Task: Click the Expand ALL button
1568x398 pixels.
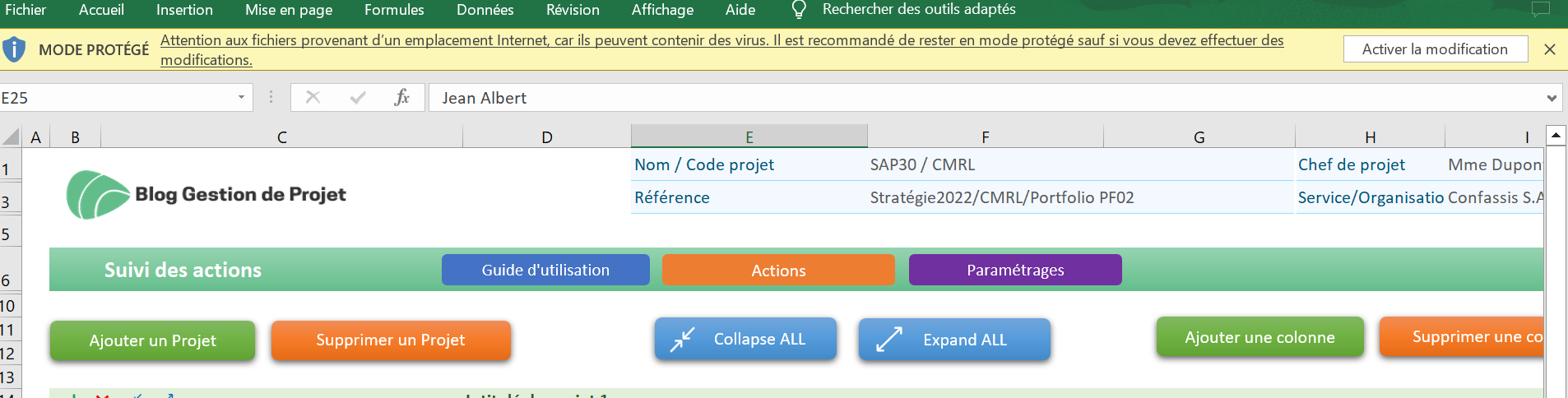Action: click(x=954, y=340)
